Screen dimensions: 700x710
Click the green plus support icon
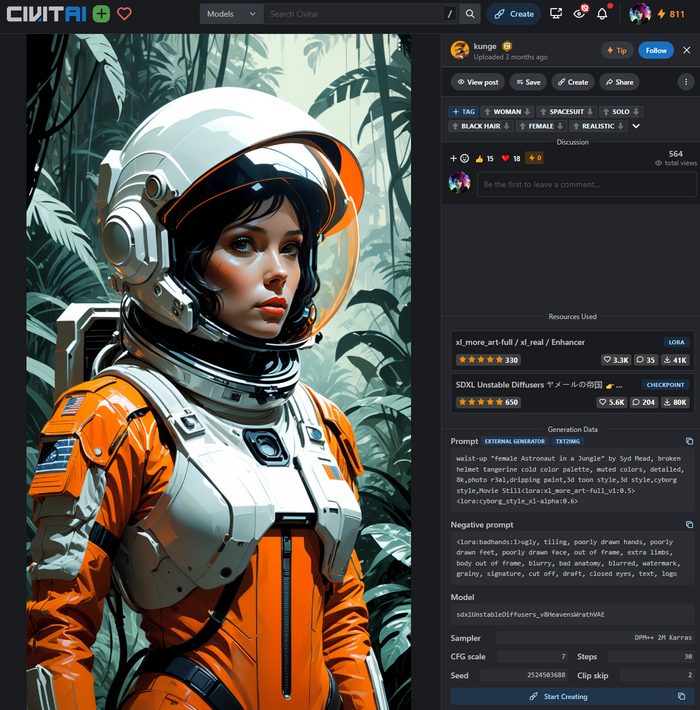[x=101, y=14]
